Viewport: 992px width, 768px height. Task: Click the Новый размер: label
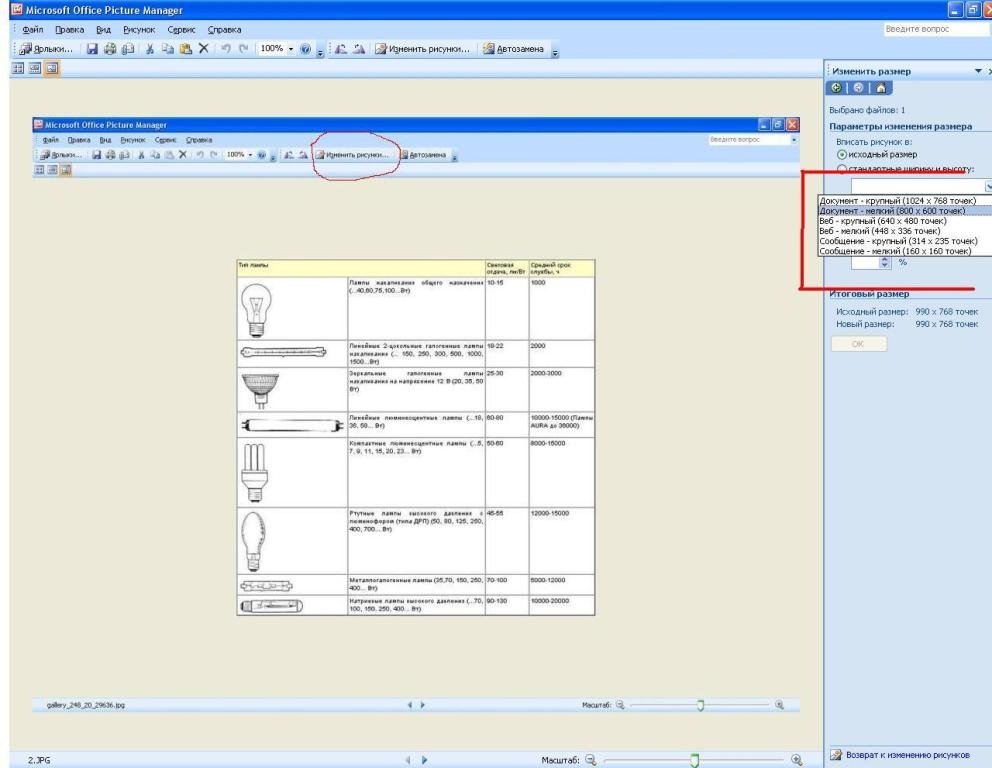(865, 324)
